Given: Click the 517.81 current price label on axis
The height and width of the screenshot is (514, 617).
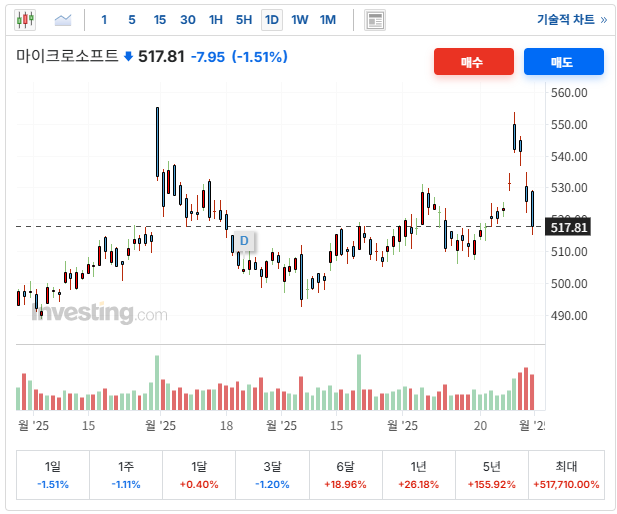Looking at the screenshot, I should pyautogui.click(x=568, y=227).
